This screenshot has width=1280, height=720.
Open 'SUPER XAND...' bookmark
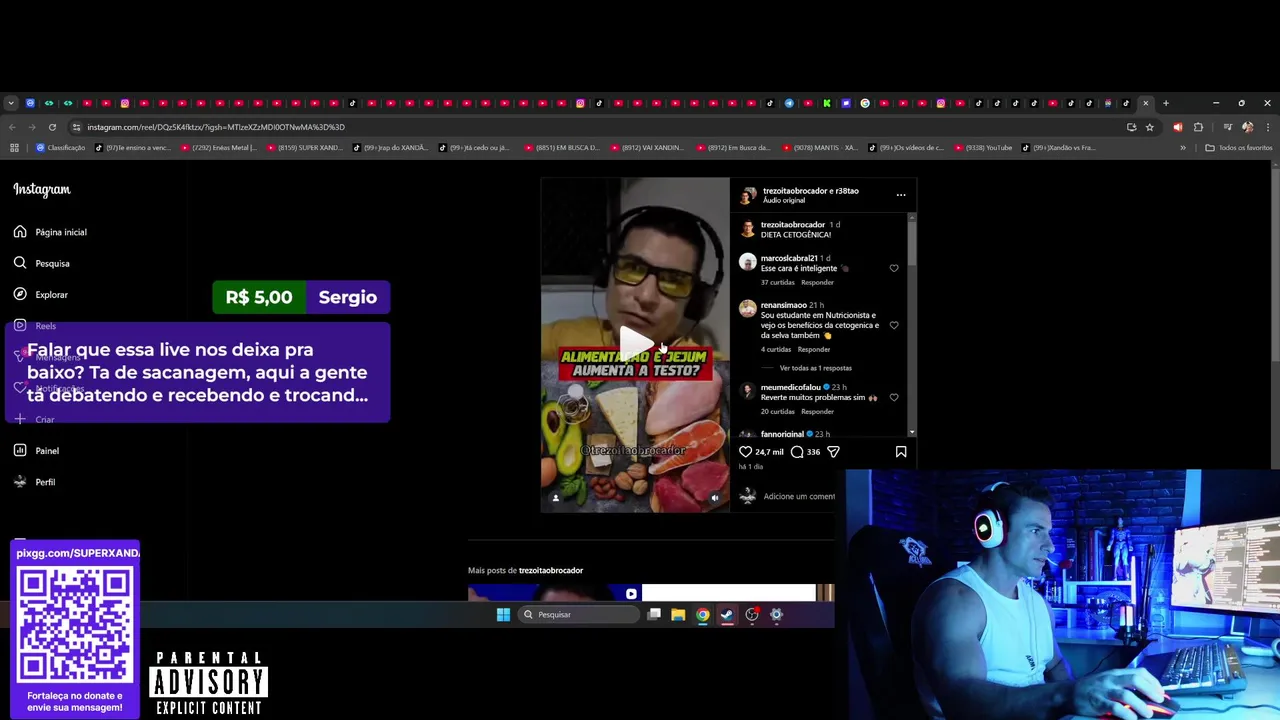coord(303,148)
